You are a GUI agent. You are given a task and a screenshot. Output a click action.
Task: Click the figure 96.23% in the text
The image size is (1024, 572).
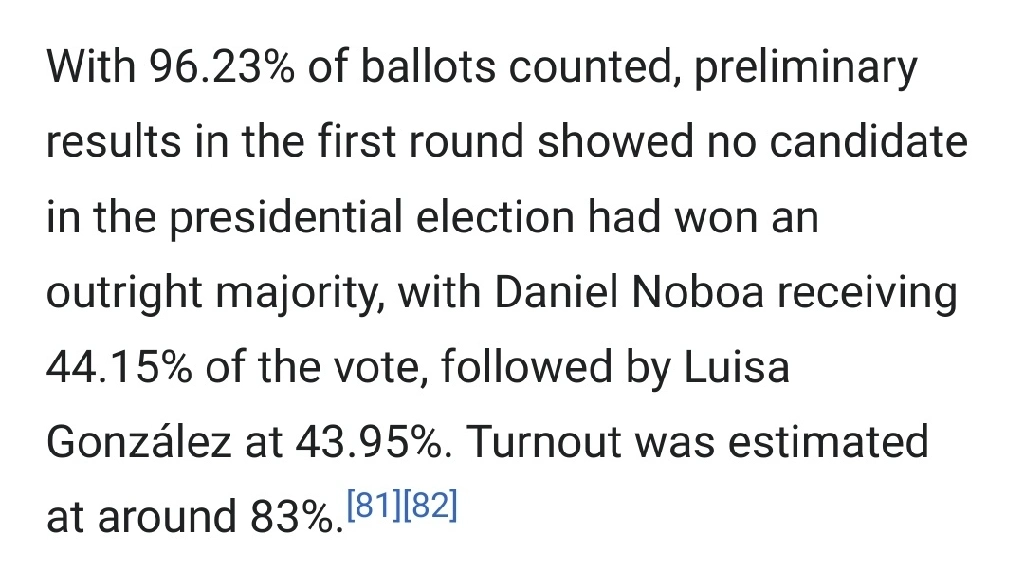click(x=222, y=67)
